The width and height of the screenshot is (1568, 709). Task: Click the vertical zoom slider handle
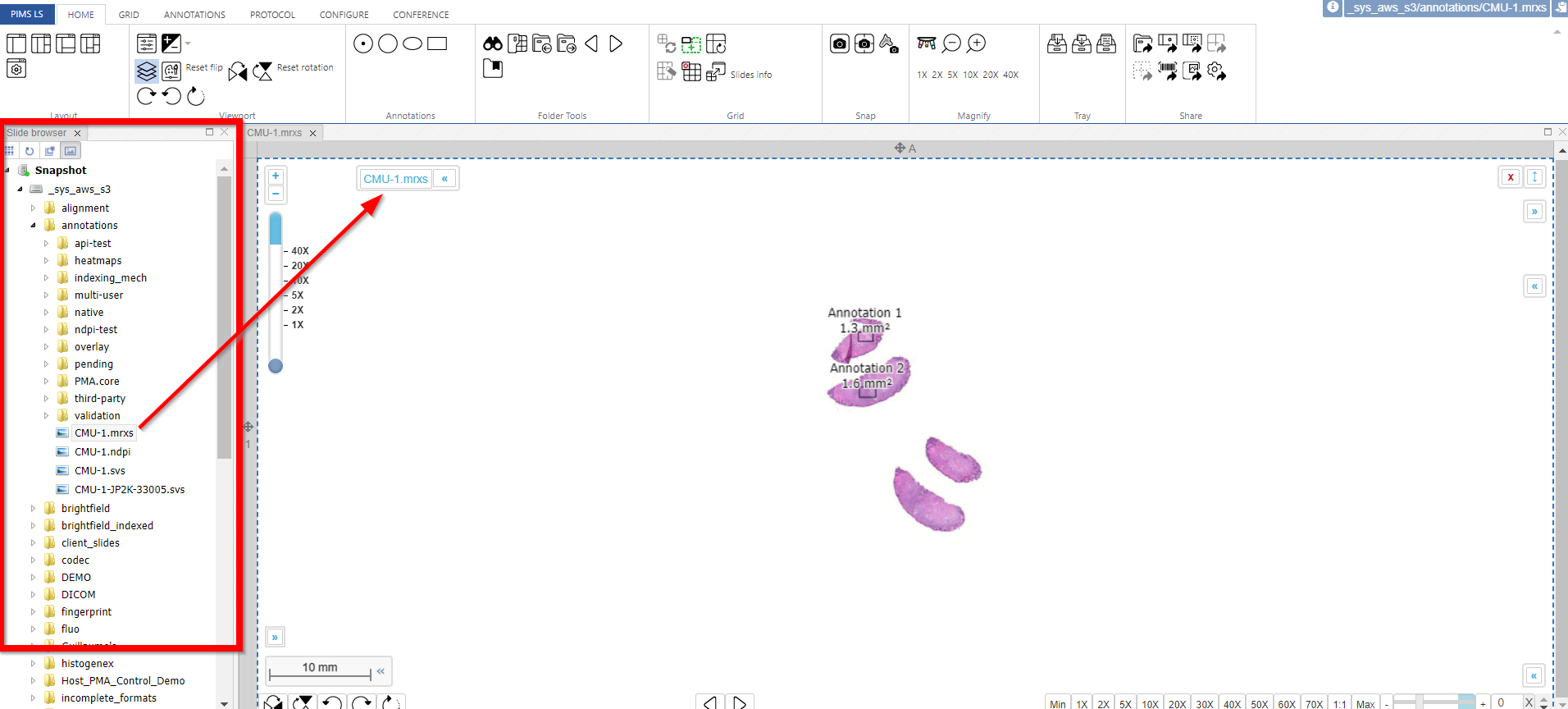[x=276, y=366]
